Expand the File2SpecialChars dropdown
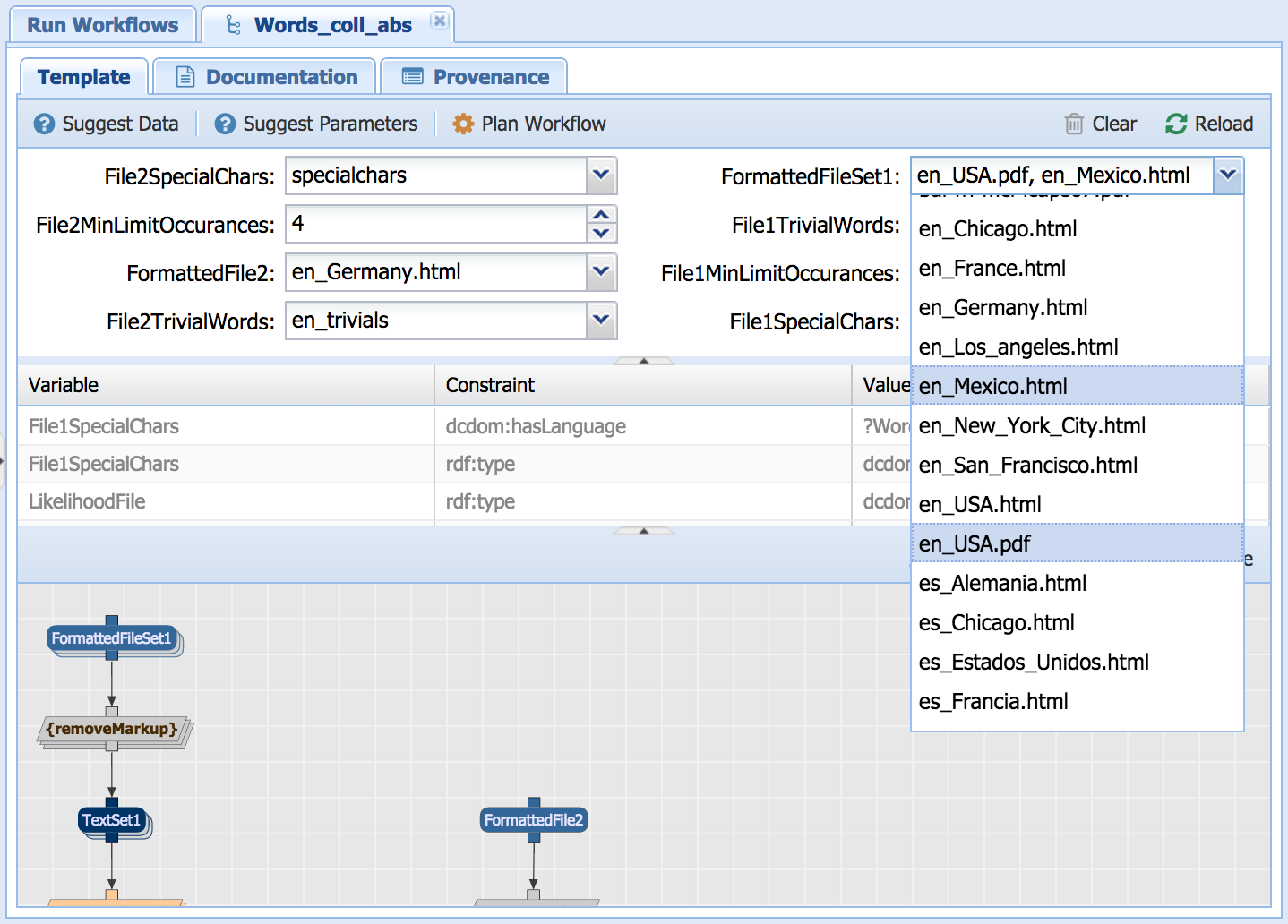Screen dimensions: 1288x924 [601, 175]
